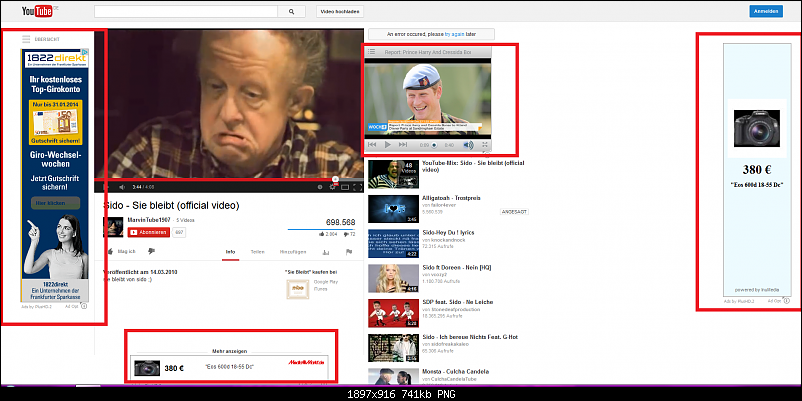Select the Hinzufügen tab
This screenshot has height=401, width=802.
click(x=293, y=252)
